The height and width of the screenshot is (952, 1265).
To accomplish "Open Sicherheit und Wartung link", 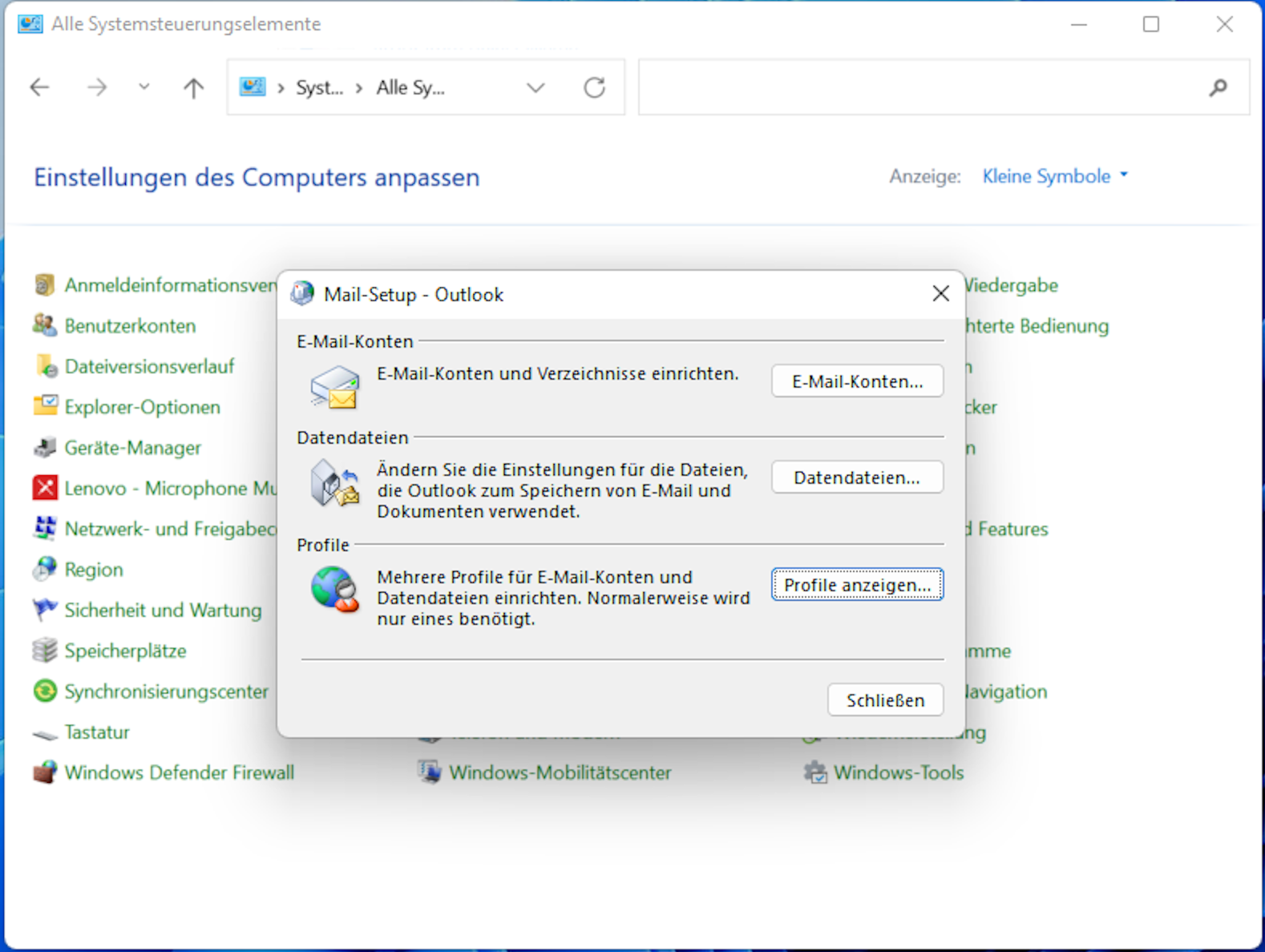I will pos(163,610).
